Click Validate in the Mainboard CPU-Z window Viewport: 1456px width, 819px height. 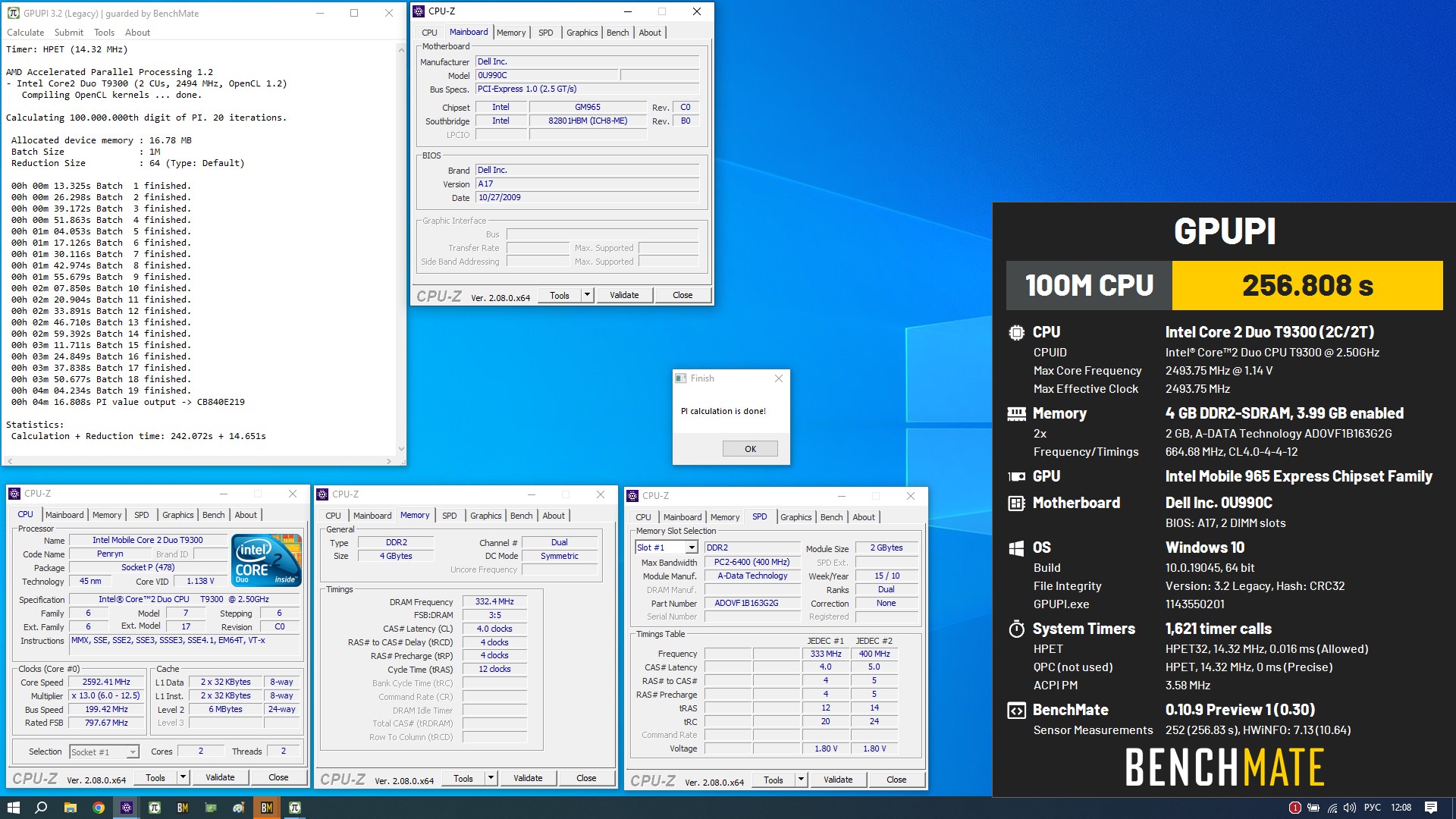[x=624, y=295]
